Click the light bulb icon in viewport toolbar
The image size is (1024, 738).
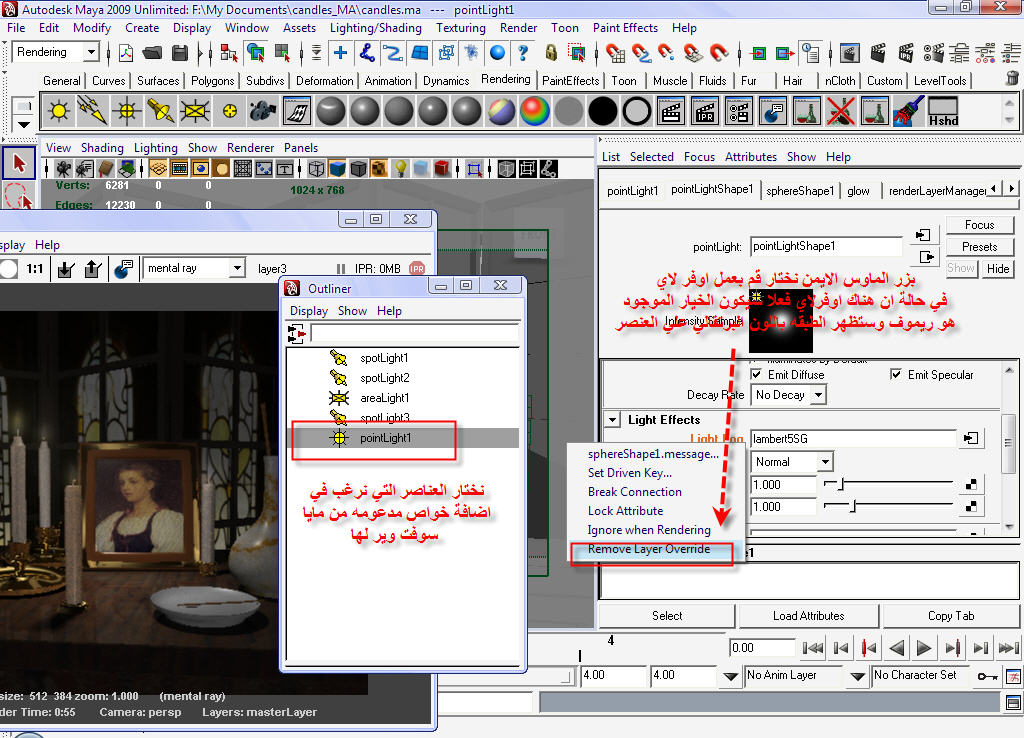400,169
